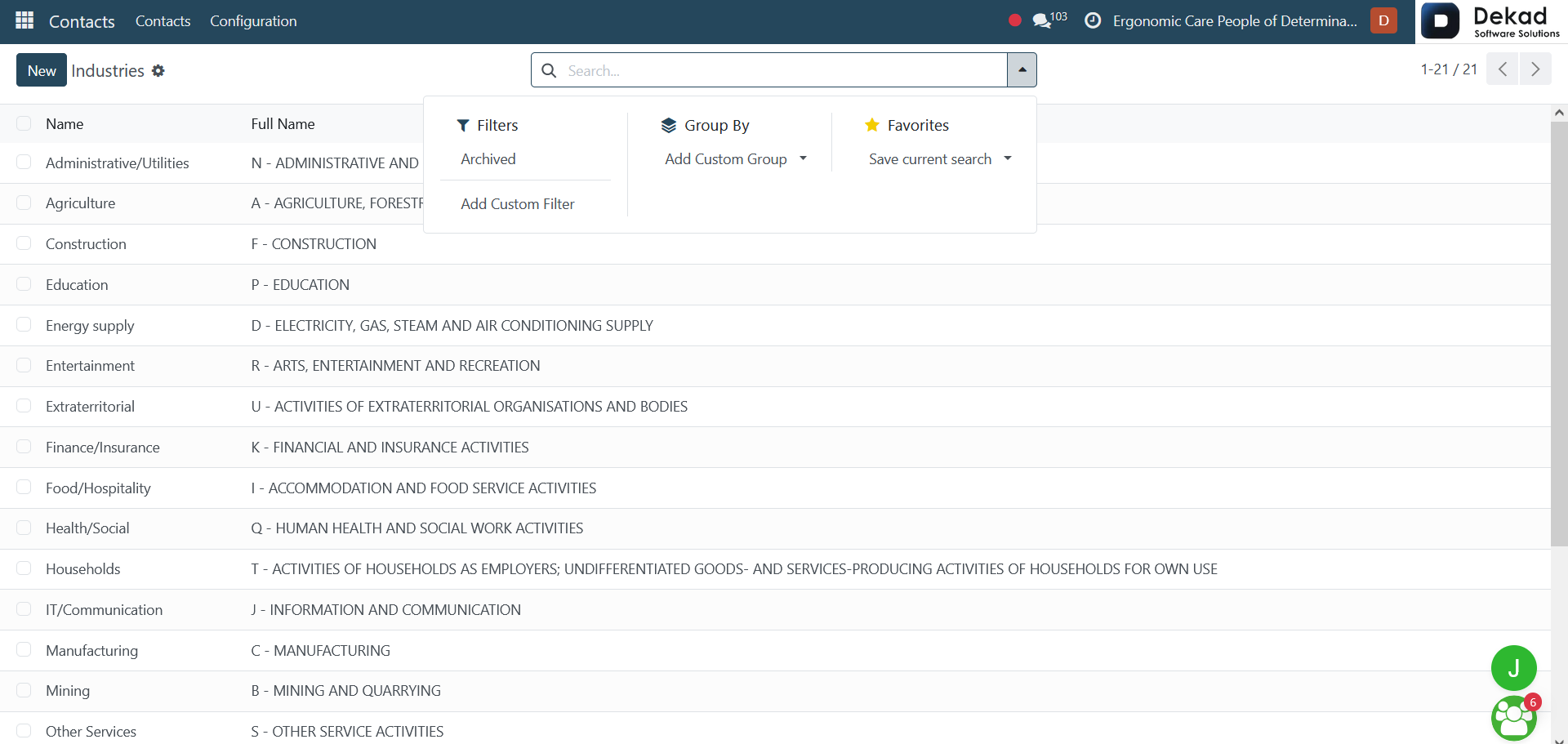Open the conversations icon with 103 badge
The image size is (1568, 744).
1049,20
